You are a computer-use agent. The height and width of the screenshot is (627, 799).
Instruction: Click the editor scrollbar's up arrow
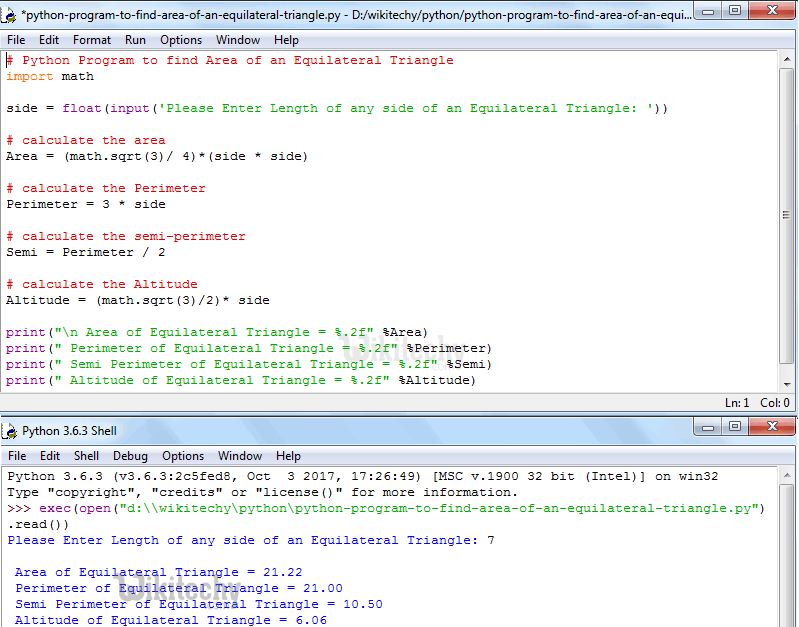click(x=788, y=59)
